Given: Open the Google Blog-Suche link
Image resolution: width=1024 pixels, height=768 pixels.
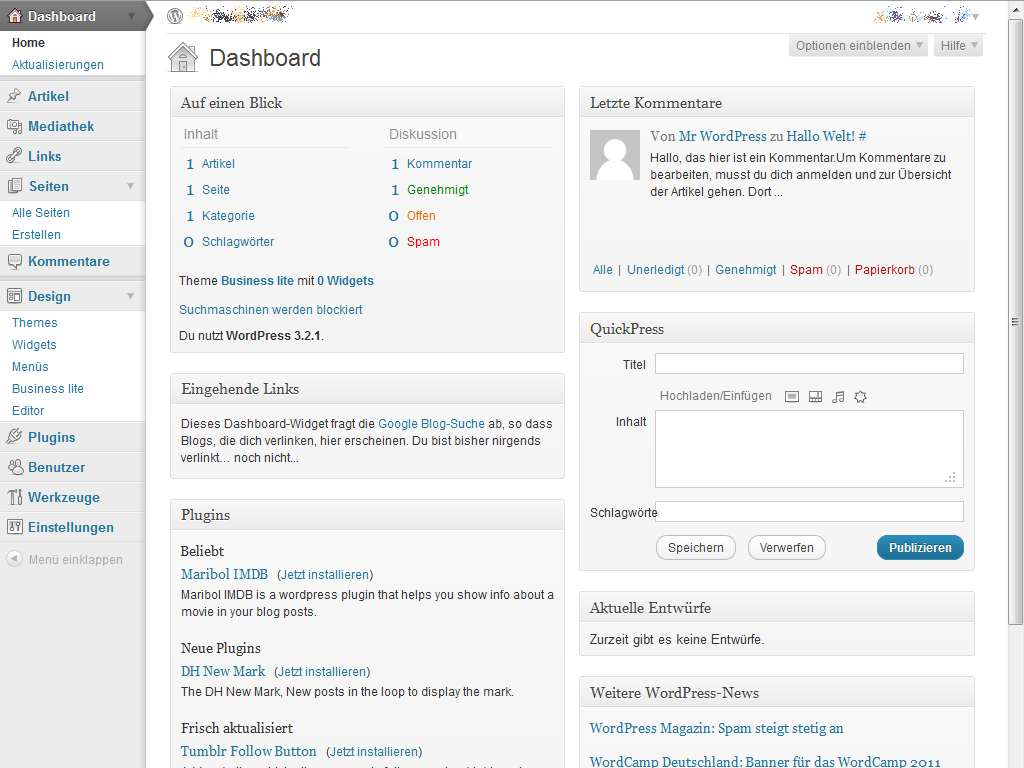Looking at the screenshot, I should (x=431, y=424).
